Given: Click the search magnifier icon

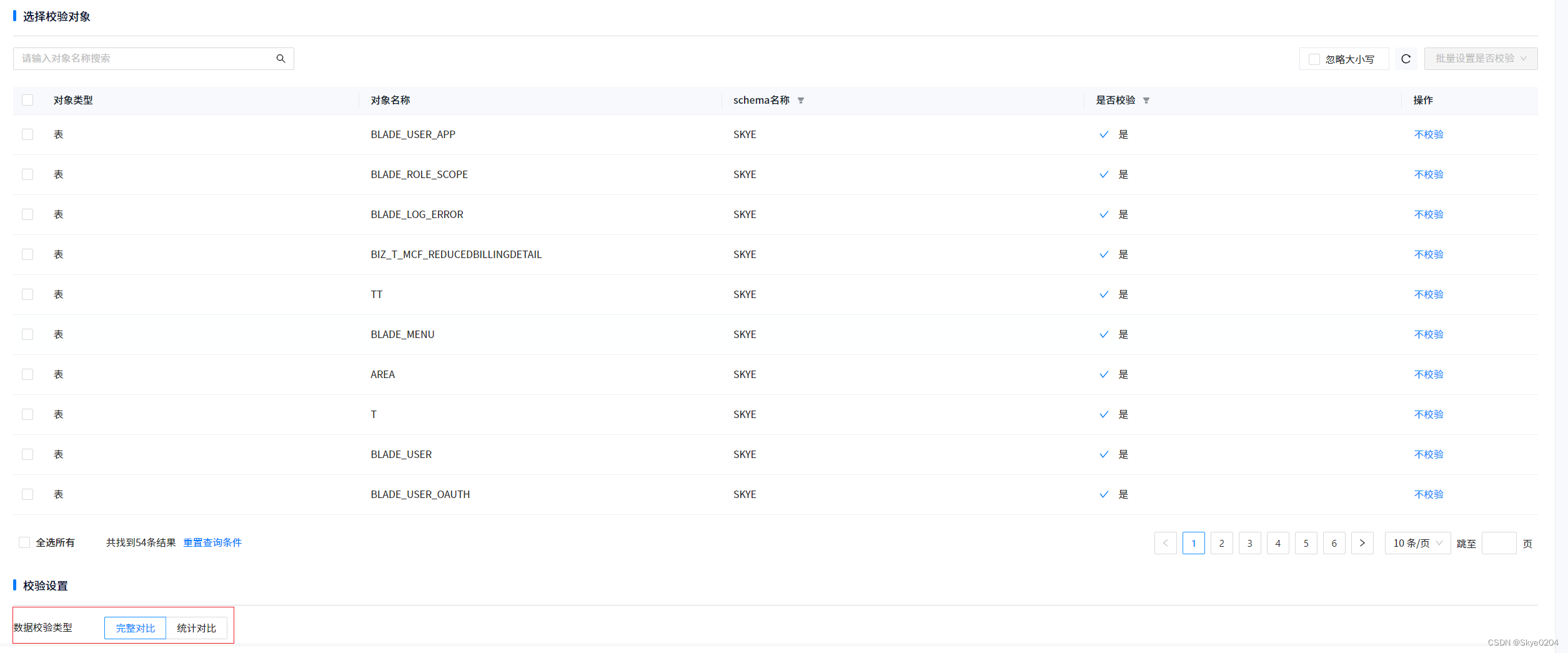Looking at the screenshot, I should coord(280,59).
